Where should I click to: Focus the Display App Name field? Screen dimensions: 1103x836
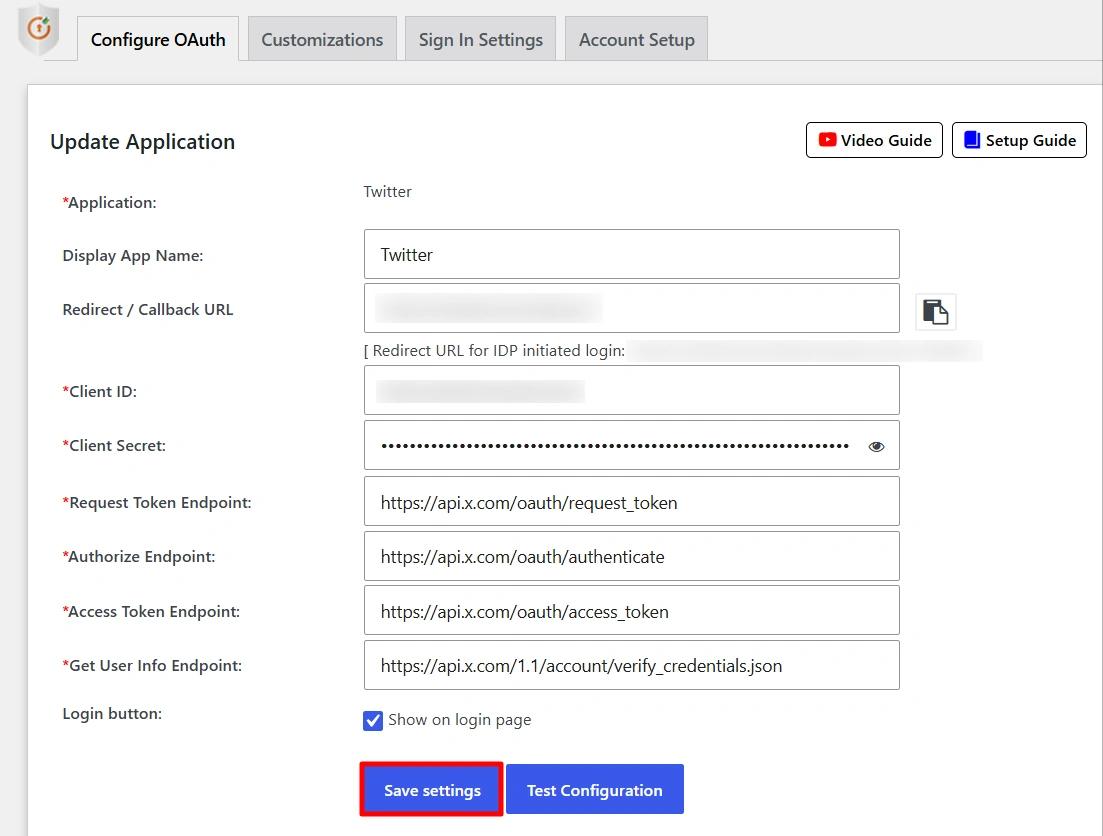click(632, 254)
